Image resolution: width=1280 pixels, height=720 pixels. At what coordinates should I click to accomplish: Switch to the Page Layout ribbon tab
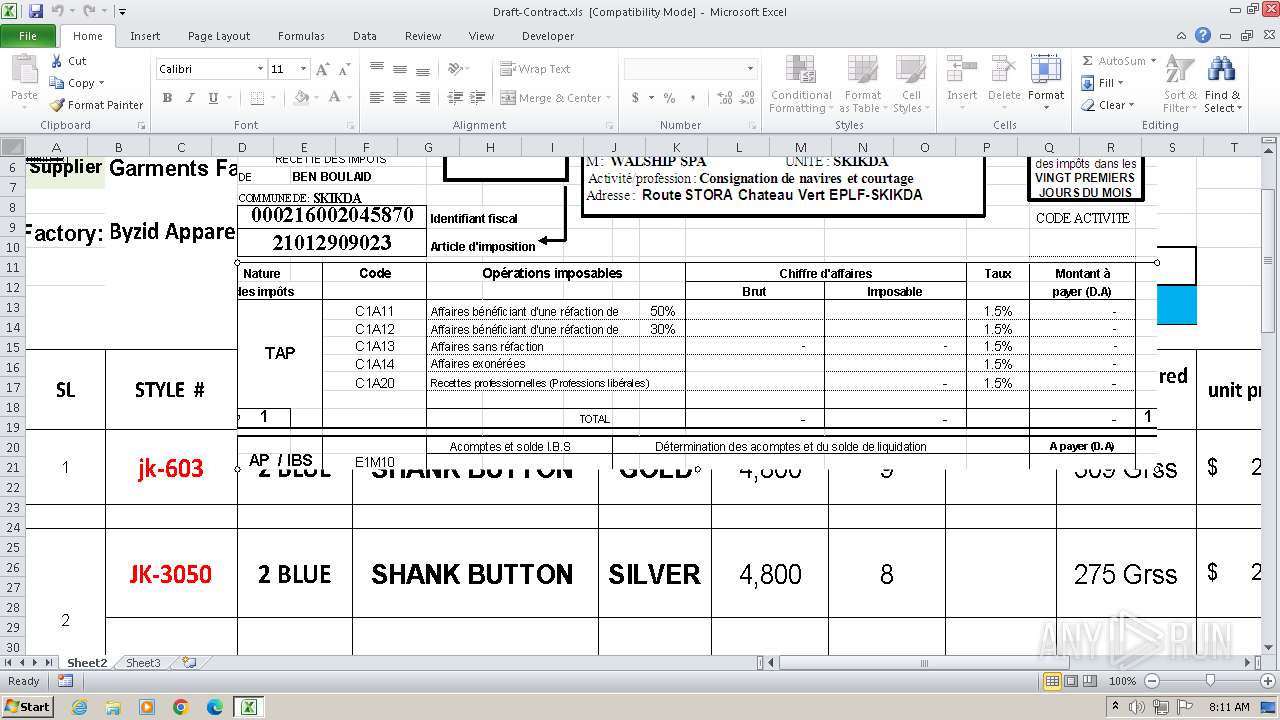pyautogui.click(x=219, y=36)
